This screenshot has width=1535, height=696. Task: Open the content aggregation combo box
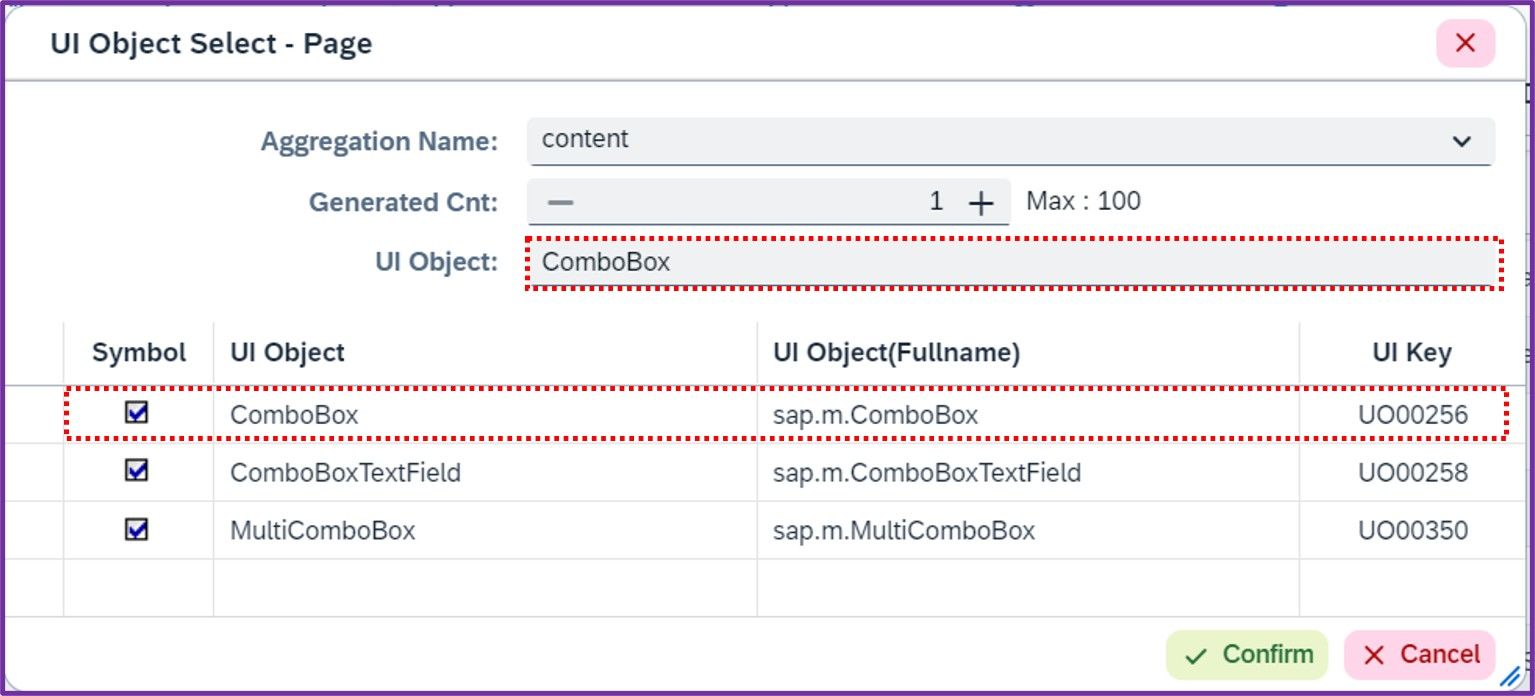click(1010, 141)
